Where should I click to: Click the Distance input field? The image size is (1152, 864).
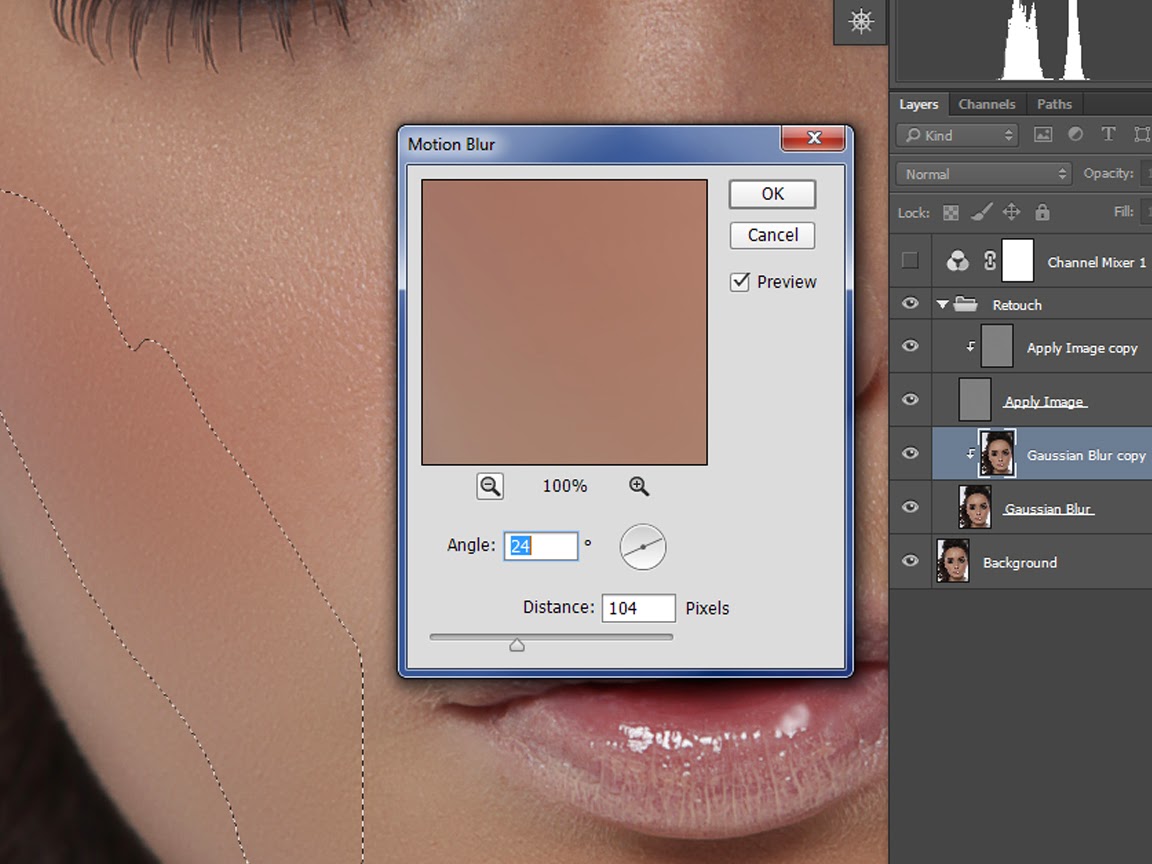click(x=638, y=608)
